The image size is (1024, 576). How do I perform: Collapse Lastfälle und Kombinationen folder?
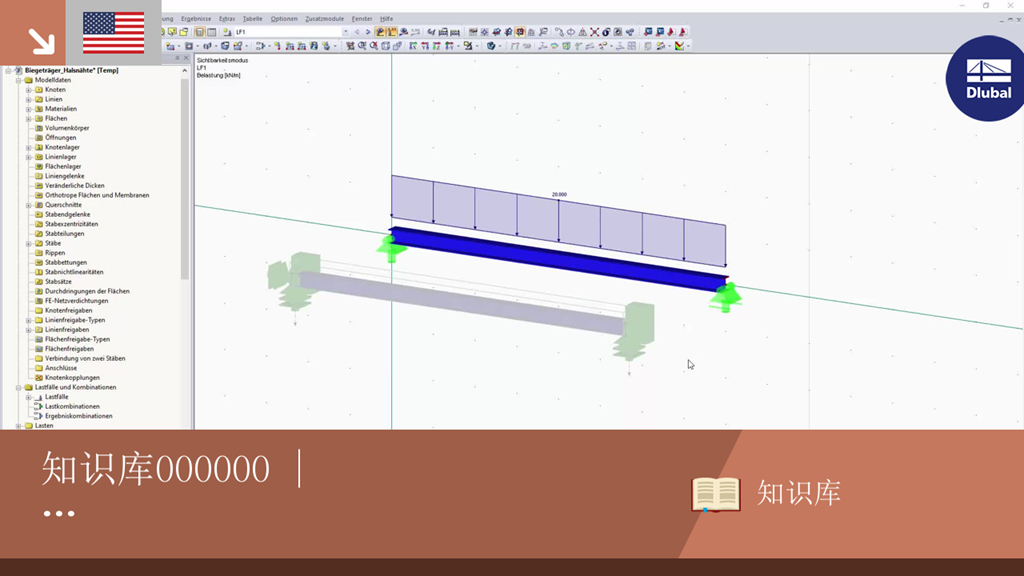19,387
